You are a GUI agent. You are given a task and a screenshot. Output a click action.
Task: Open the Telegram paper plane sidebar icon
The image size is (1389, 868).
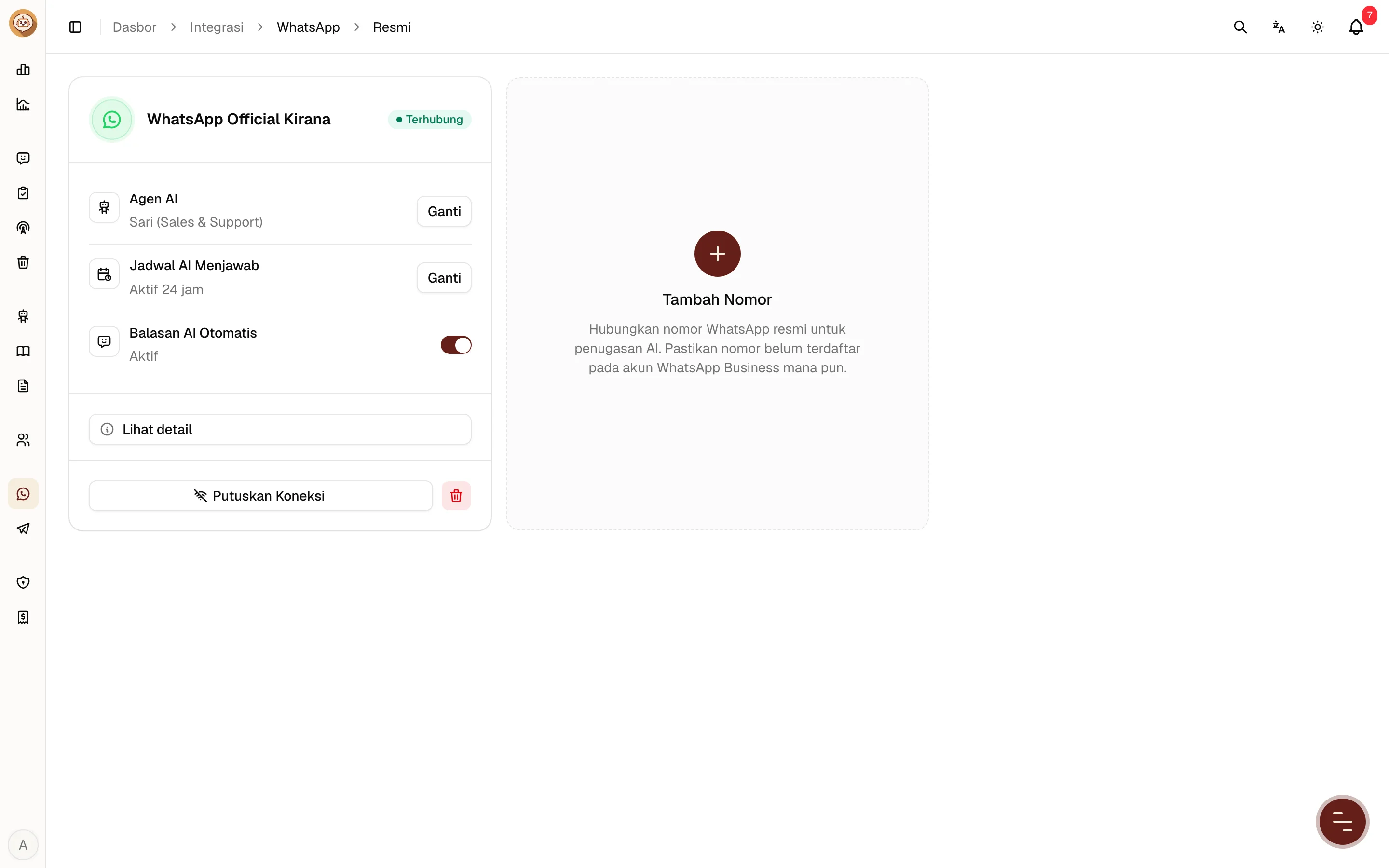click(x=23, y=529)
